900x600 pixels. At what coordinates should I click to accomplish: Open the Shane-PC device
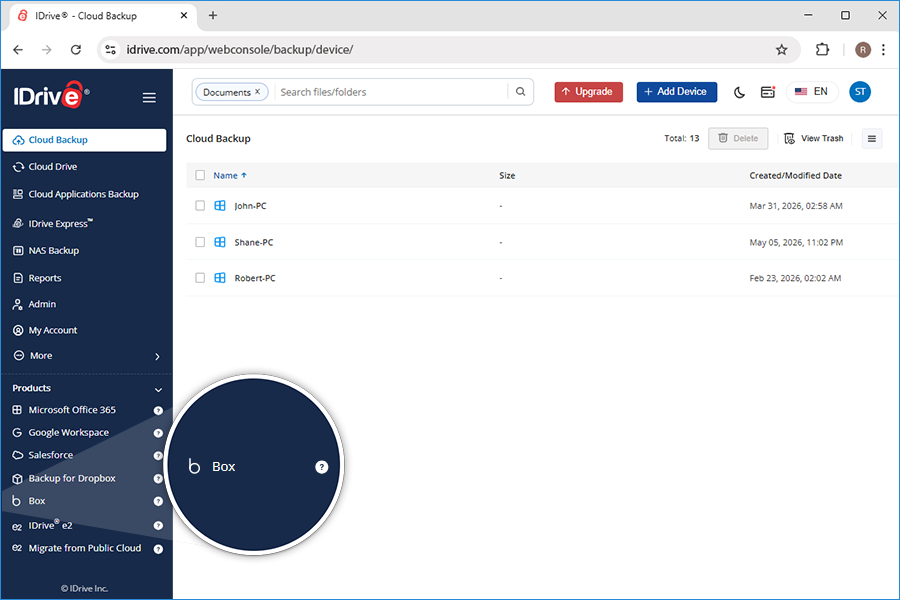tap(254, 242)
